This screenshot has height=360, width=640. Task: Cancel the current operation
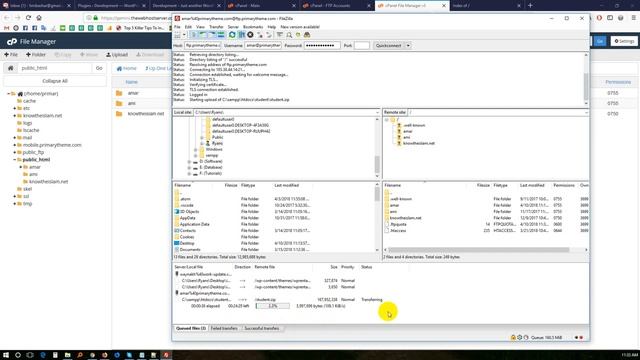click(x=250, y=35)
